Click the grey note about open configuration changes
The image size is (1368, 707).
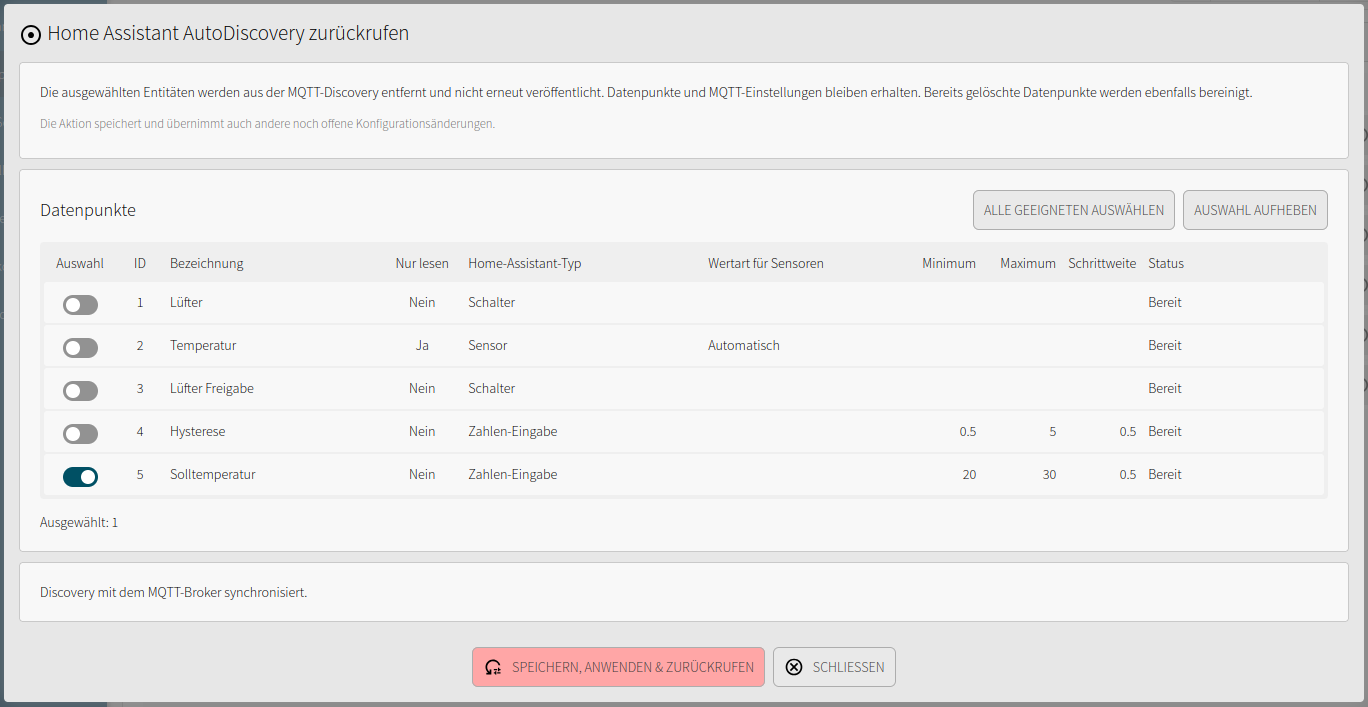pyautogui.click(x=268, y=124)
